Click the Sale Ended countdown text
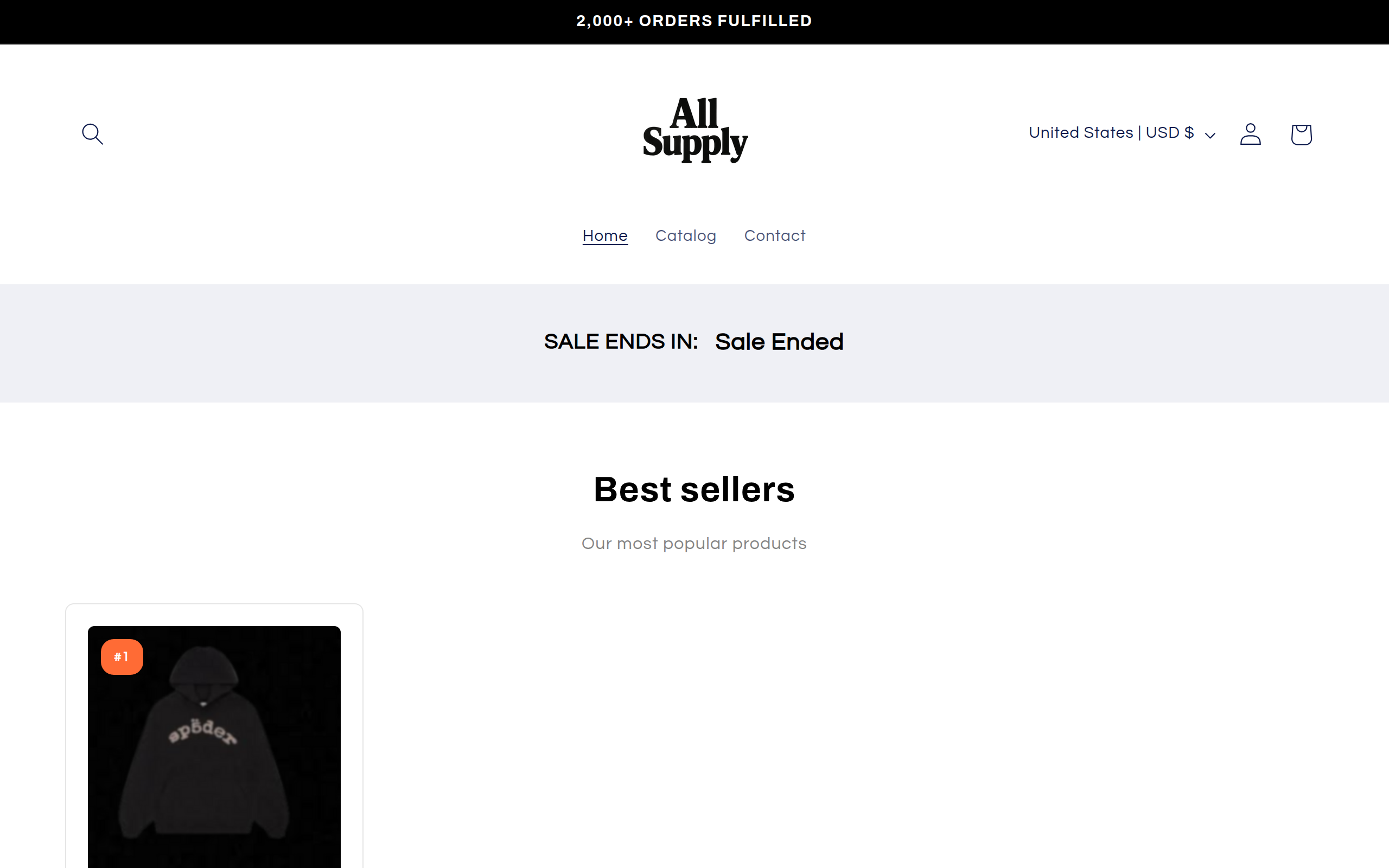The image size is (1389, 868). pyautogui.click(x=779, y=342)
